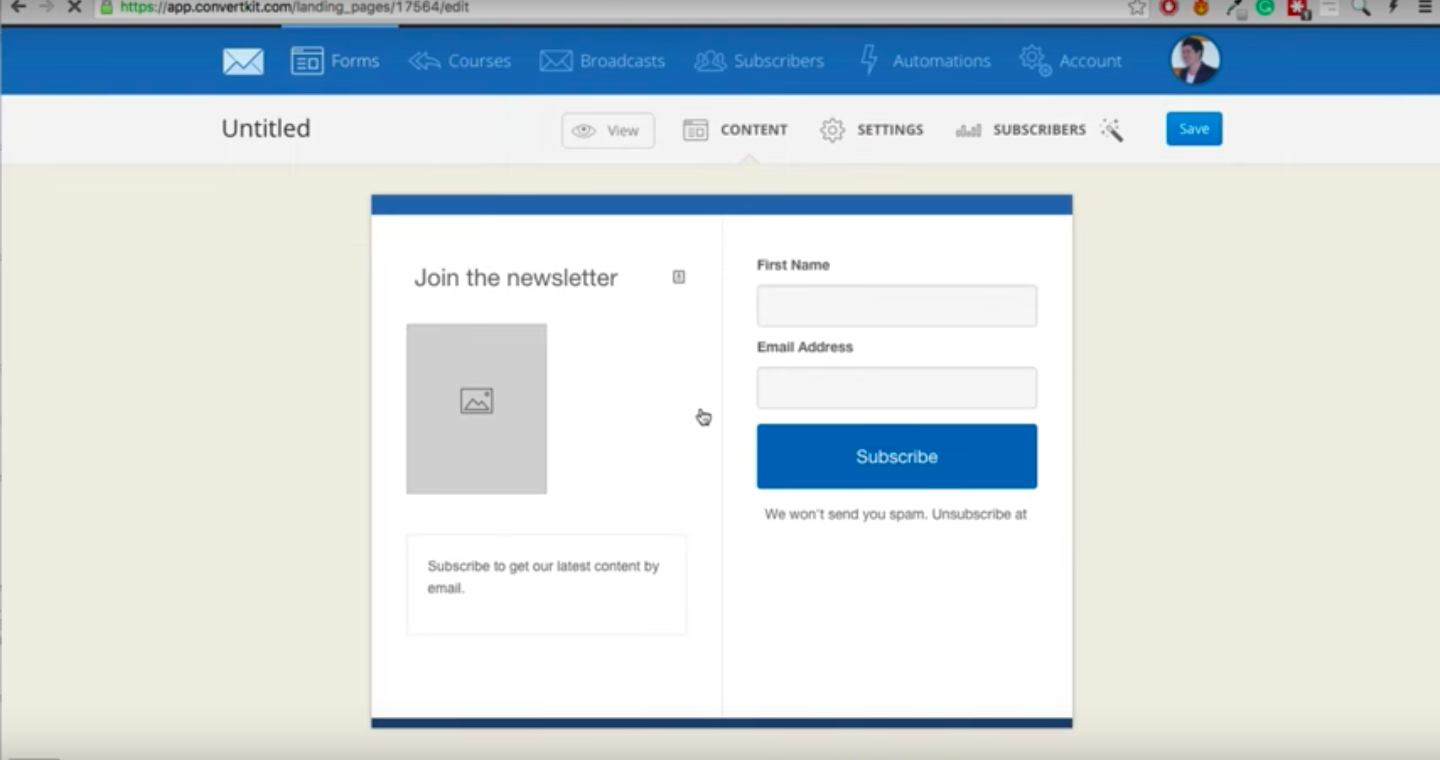The height and width of the screenshot is (760, 1440).
Task: Open the Broadcasts section
Action: [602, 61]
